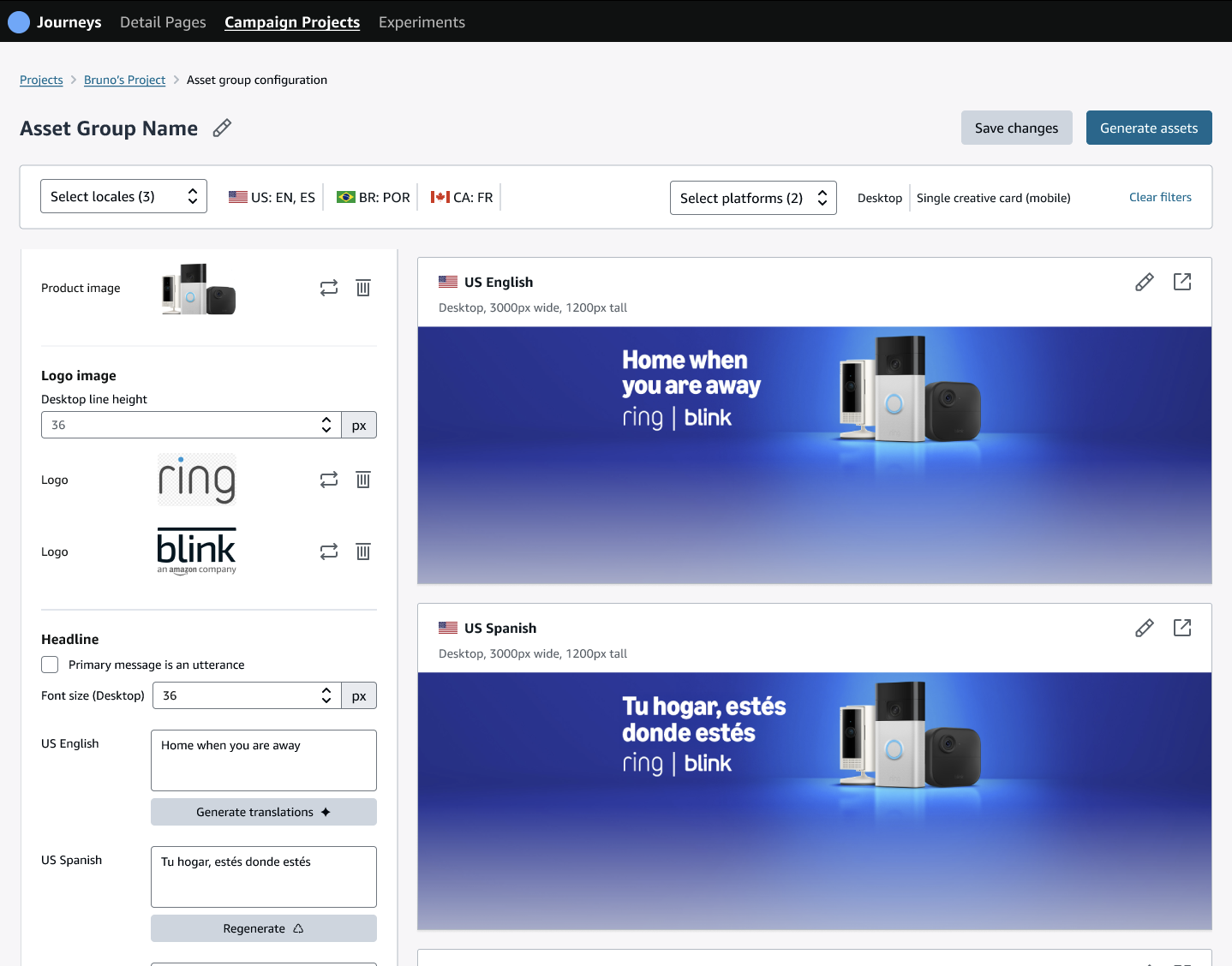Enable Primary message is an utterance
The height and width of the screenshot is (966, 1232).
click(x=50, y=665)
